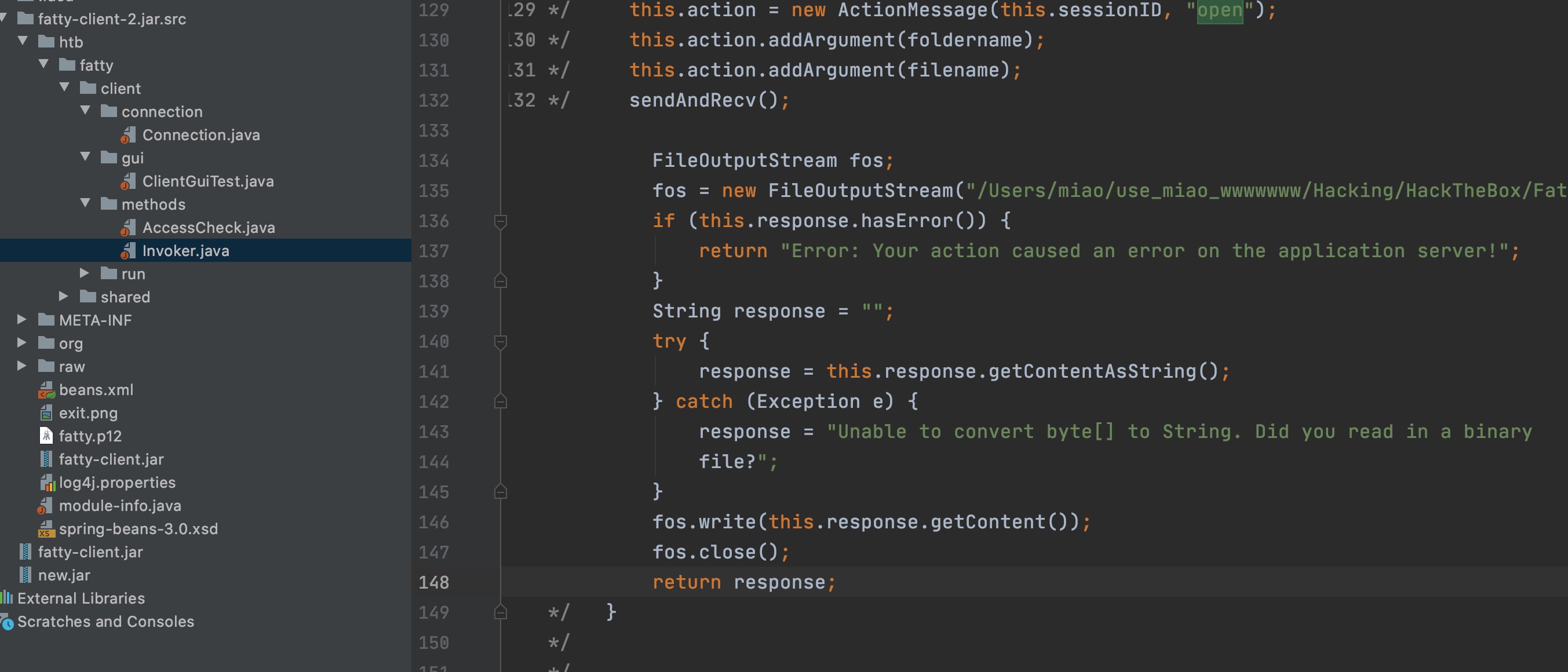
Task: Open AccessCheck.java in the project tree
Action: click(x=208, y=228)
